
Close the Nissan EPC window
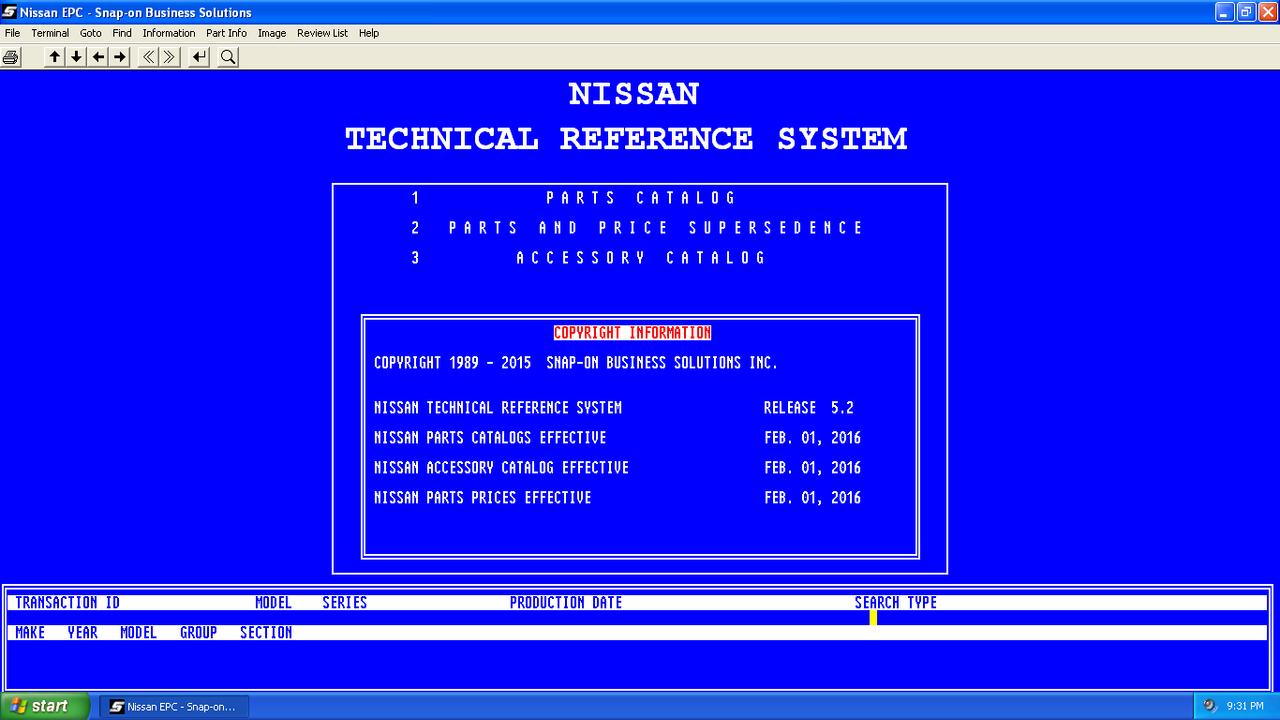click(x=1267, y=12)
